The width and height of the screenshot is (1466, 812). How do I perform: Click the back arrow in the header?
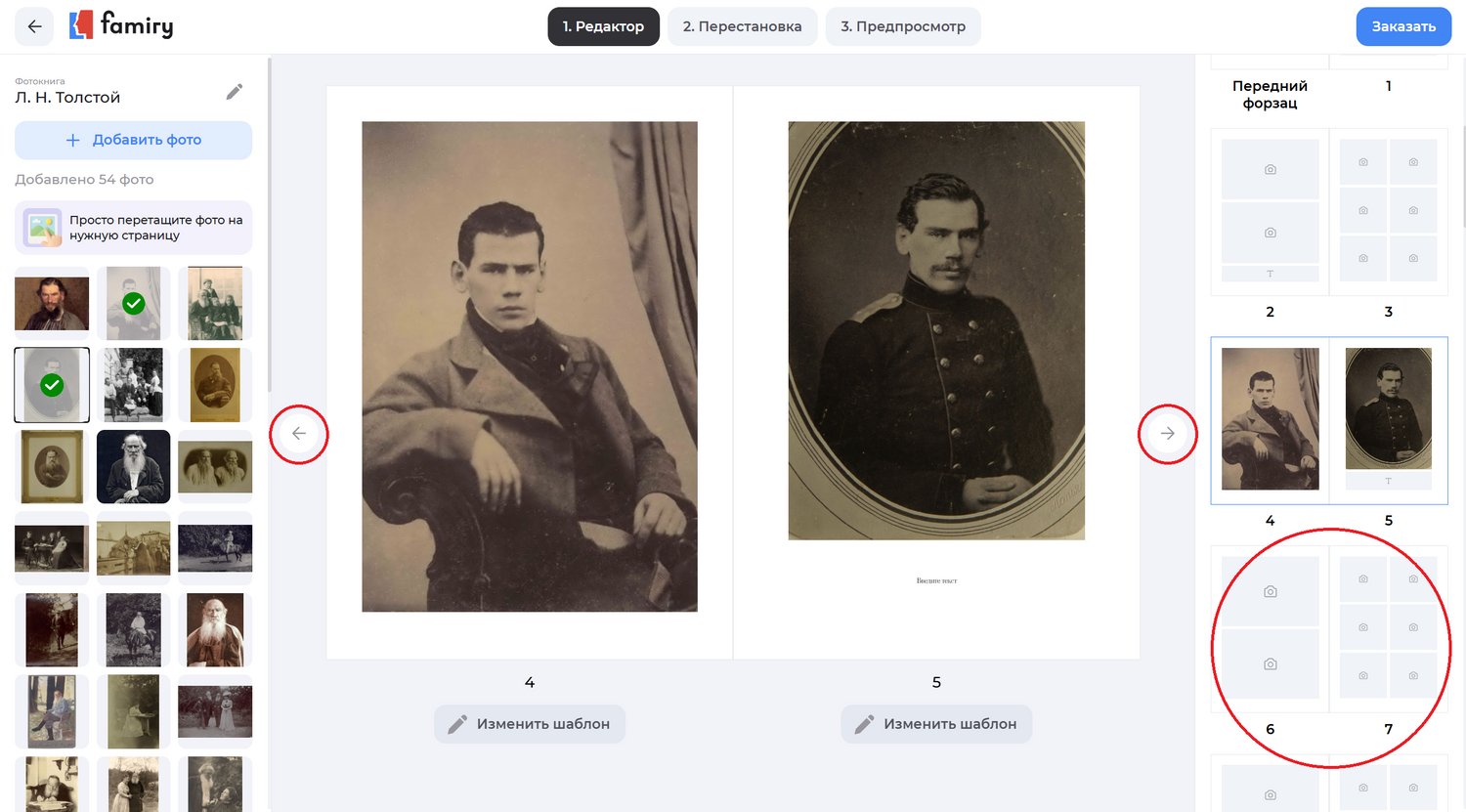coord(34,26)
